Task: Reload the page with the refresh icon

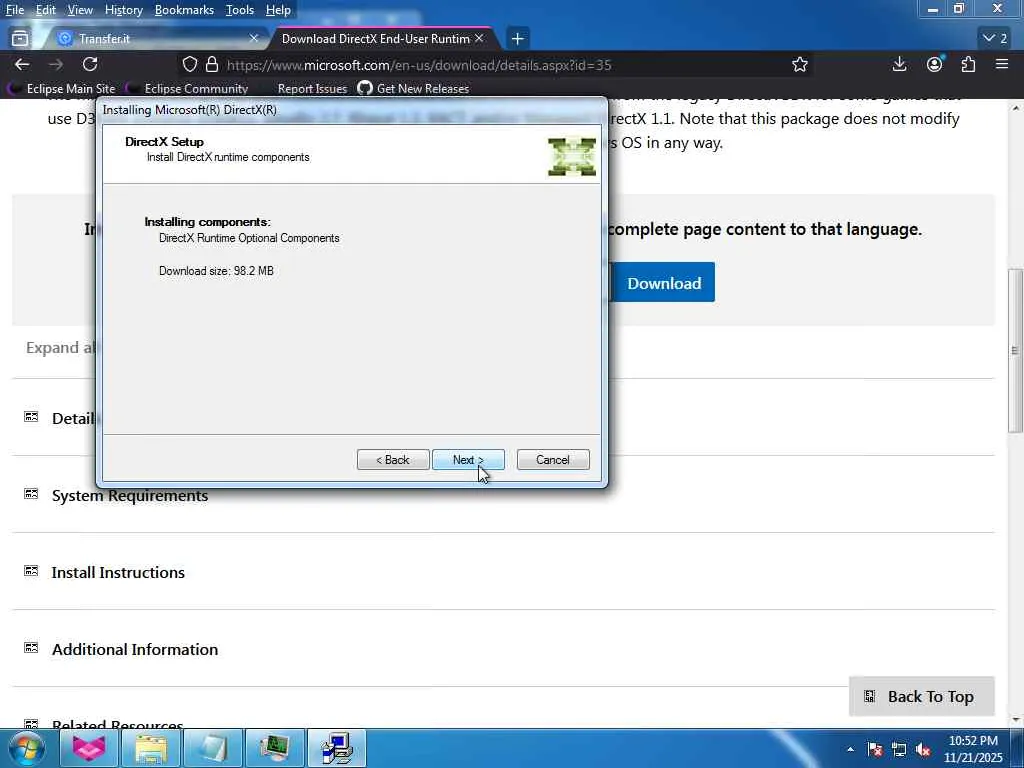Action: (90, 64)
